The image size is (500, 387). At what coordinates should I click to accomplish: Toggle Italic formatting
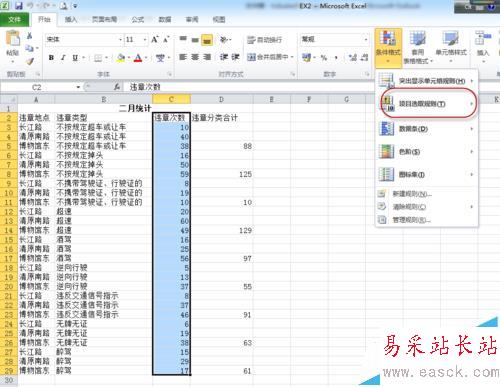coord(63,58)
